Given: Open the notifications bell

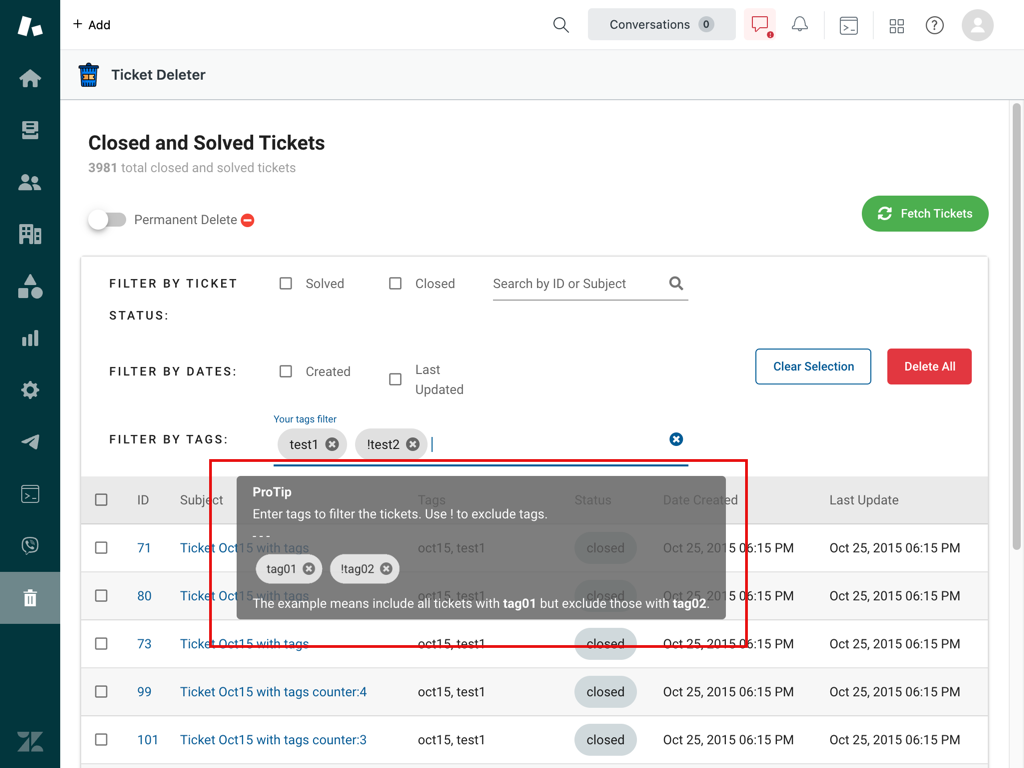Looking at the screenshot, I should 799,25.
